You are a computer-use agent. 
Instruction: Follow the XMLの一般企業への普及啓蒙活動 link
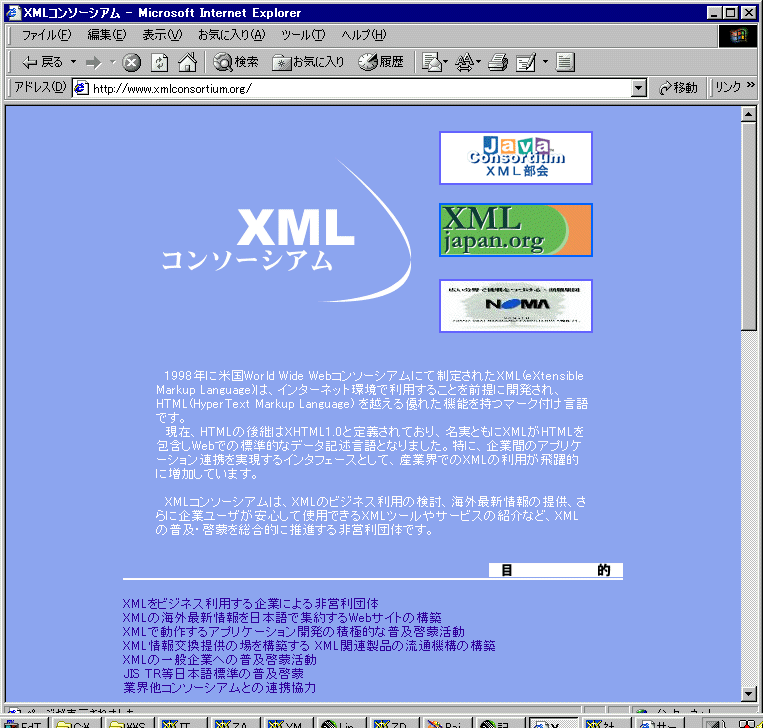pyautogui.click(x=219, y=660)
